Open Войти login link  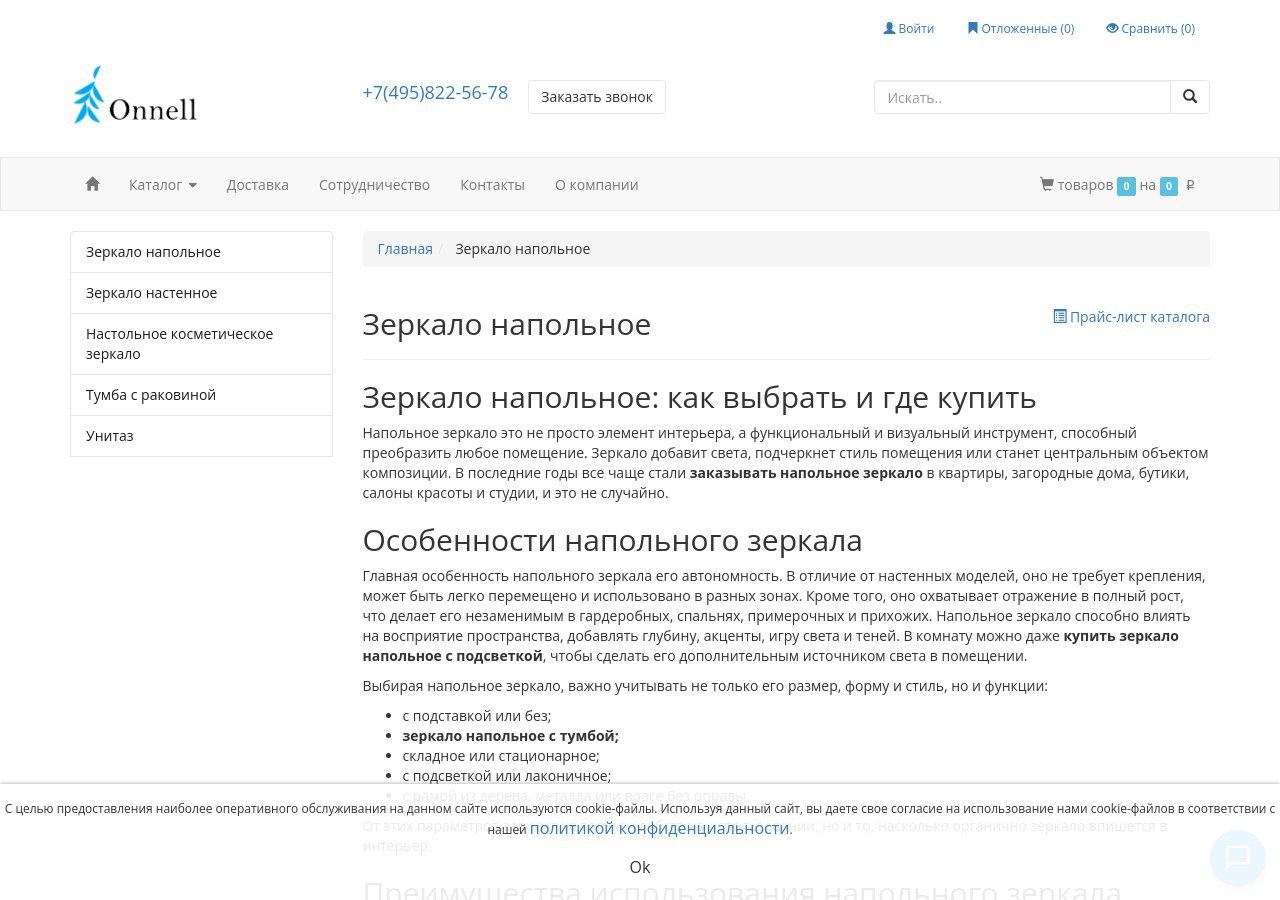tap(909, 28)
